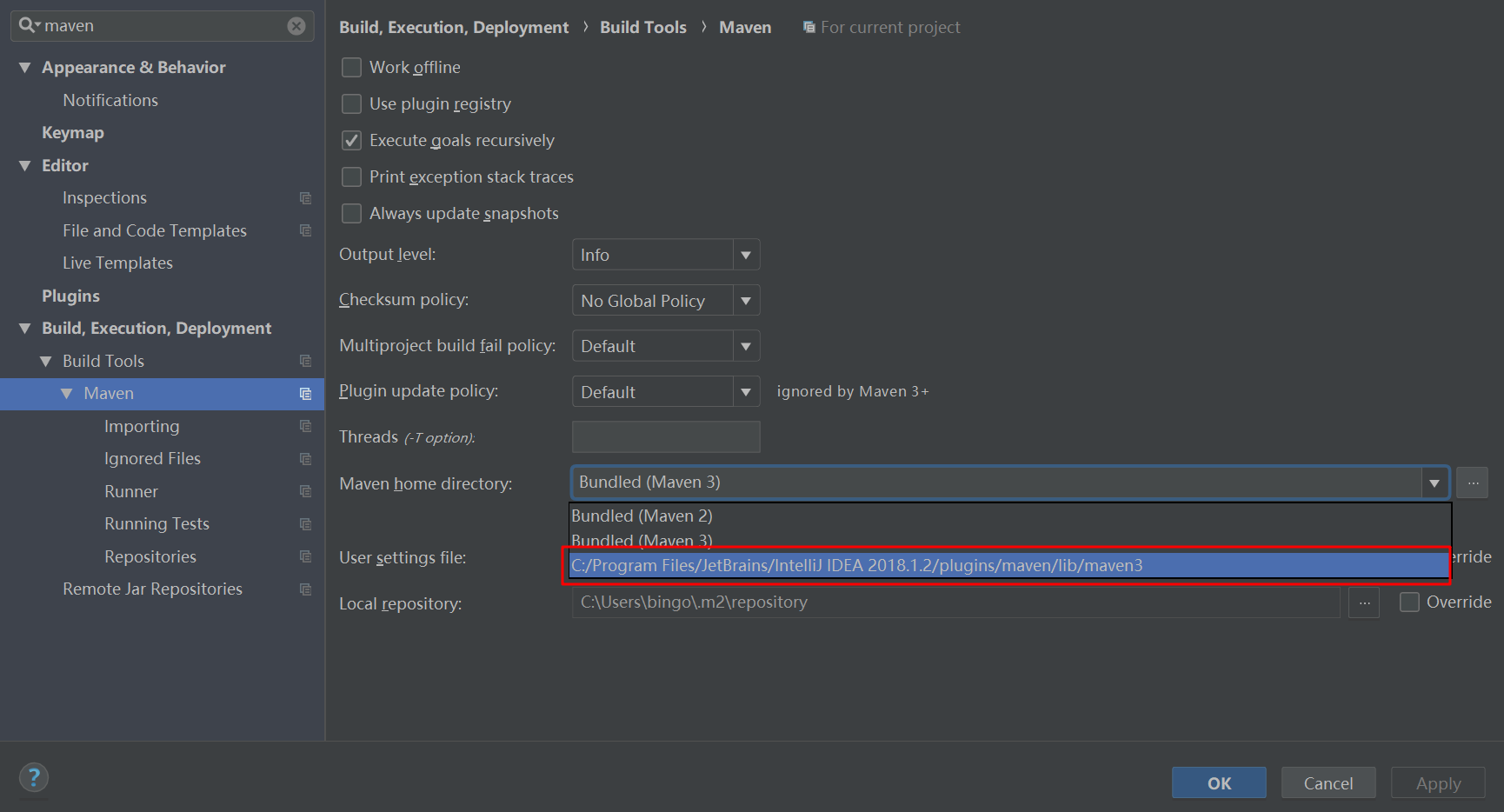Collapse the Maven tree node
Image resolution: width=1504 pixels, height=812 pixels.
66,394
